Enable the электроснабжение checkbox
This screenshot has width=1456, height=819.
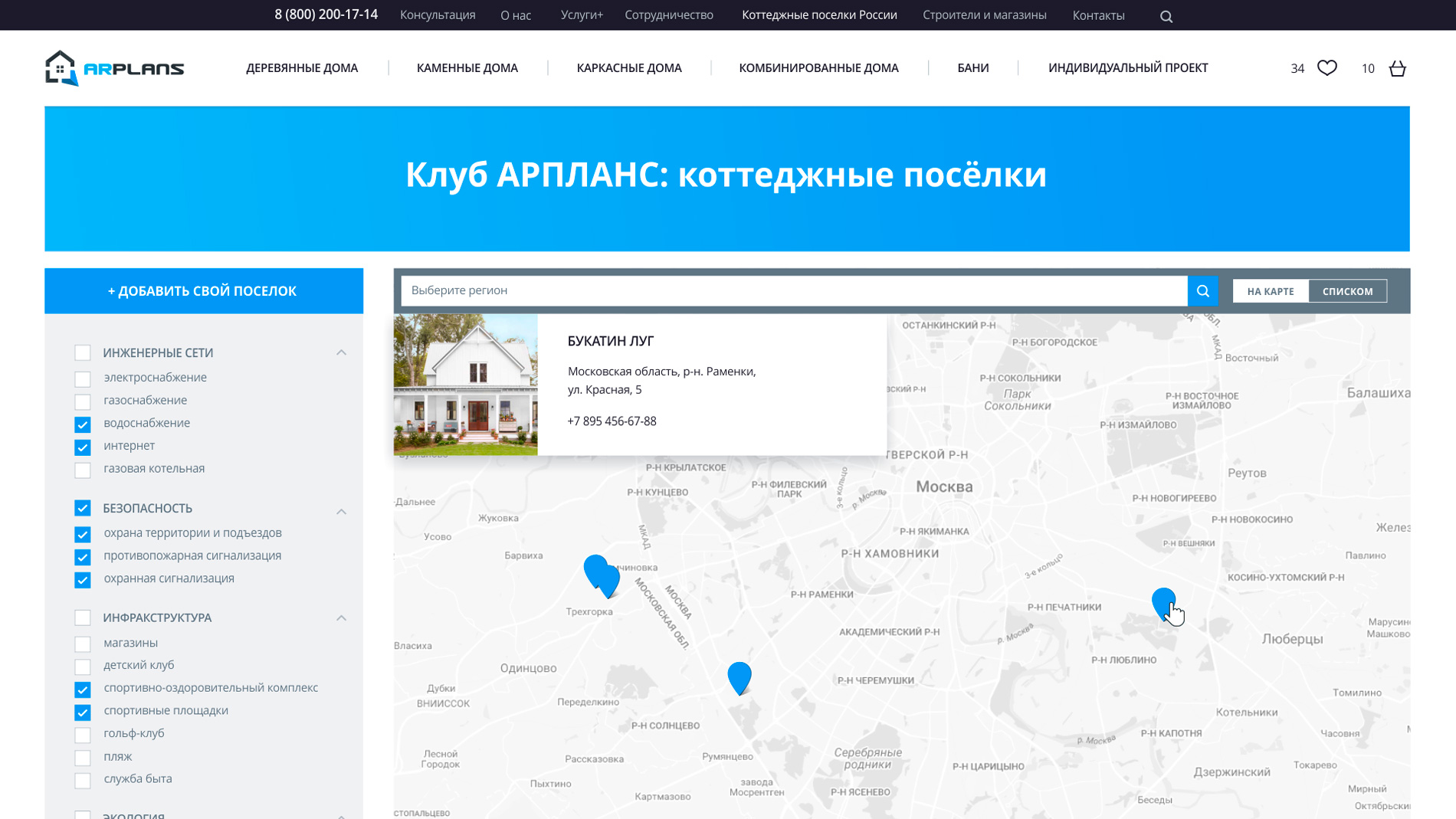pyautogui.click(x=83, y=378)
